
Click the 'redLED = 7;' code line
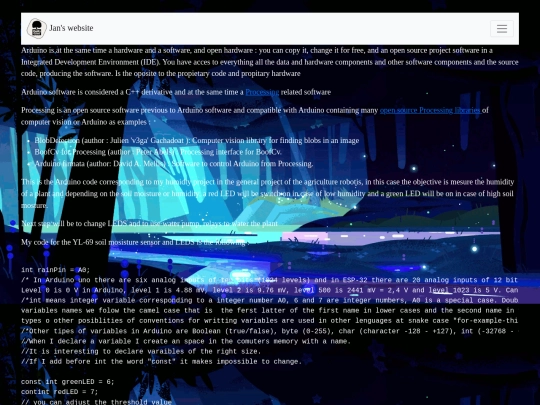[x=60, y=392]
